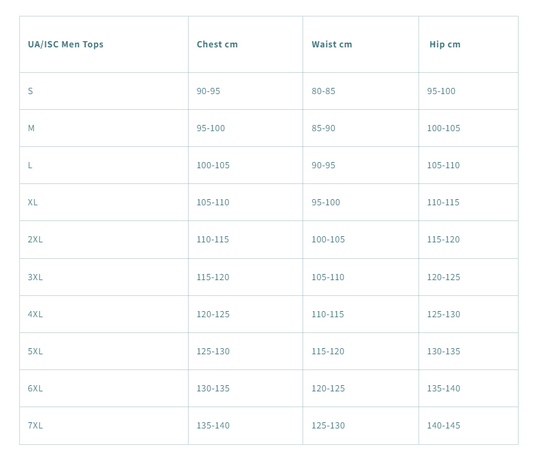Select chest value 120-125 for size 4XL
Viewport: 533px width, 458px height.
[213, 314]
